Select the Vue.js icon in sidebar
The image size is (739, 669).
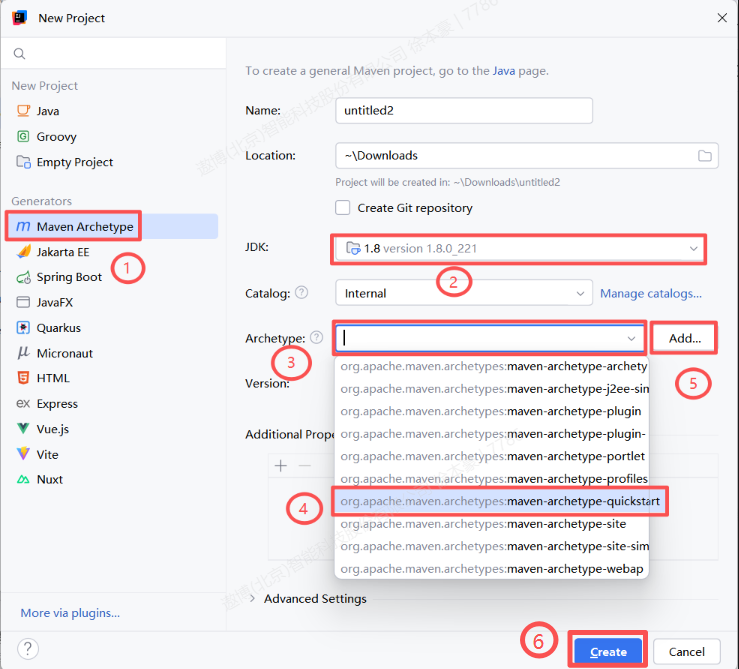tap(23, 429)
